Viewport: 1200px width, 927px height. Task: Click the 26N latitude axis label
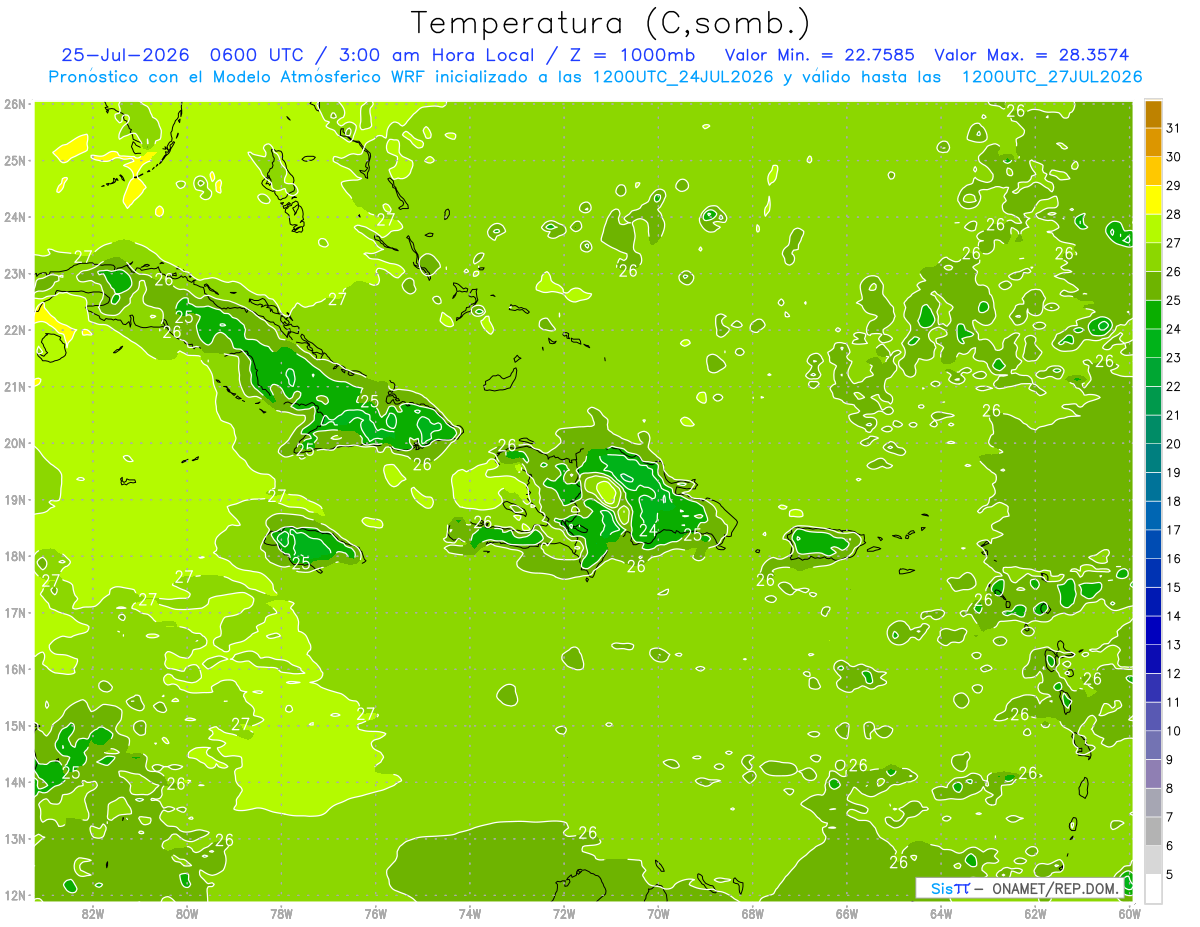click(x=14, y=104)
